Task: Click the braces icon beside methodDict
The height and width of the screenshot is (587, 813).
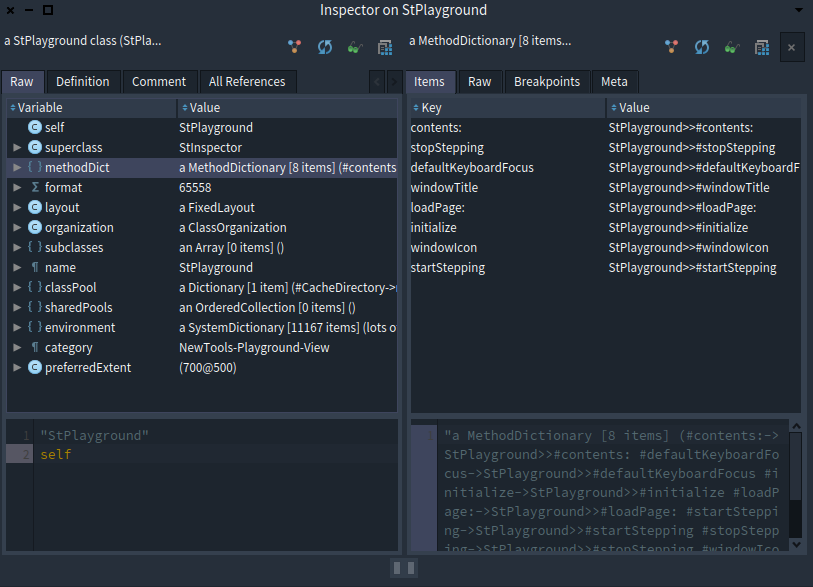Action: [35, 167]
